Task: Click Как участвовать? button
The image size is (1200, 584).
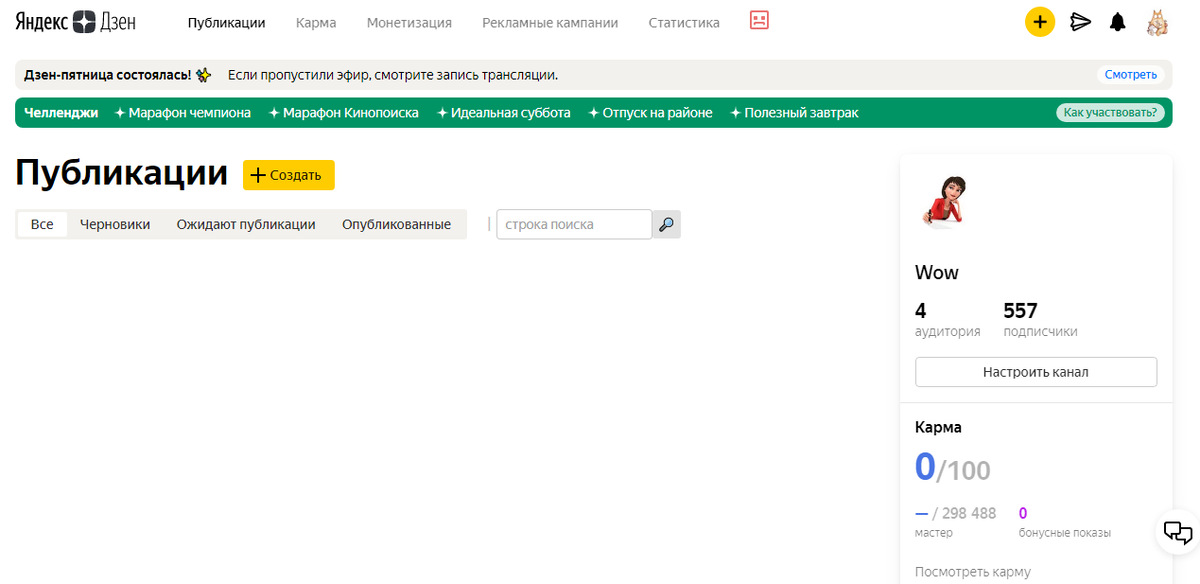Action: (x=1111, y=113)
